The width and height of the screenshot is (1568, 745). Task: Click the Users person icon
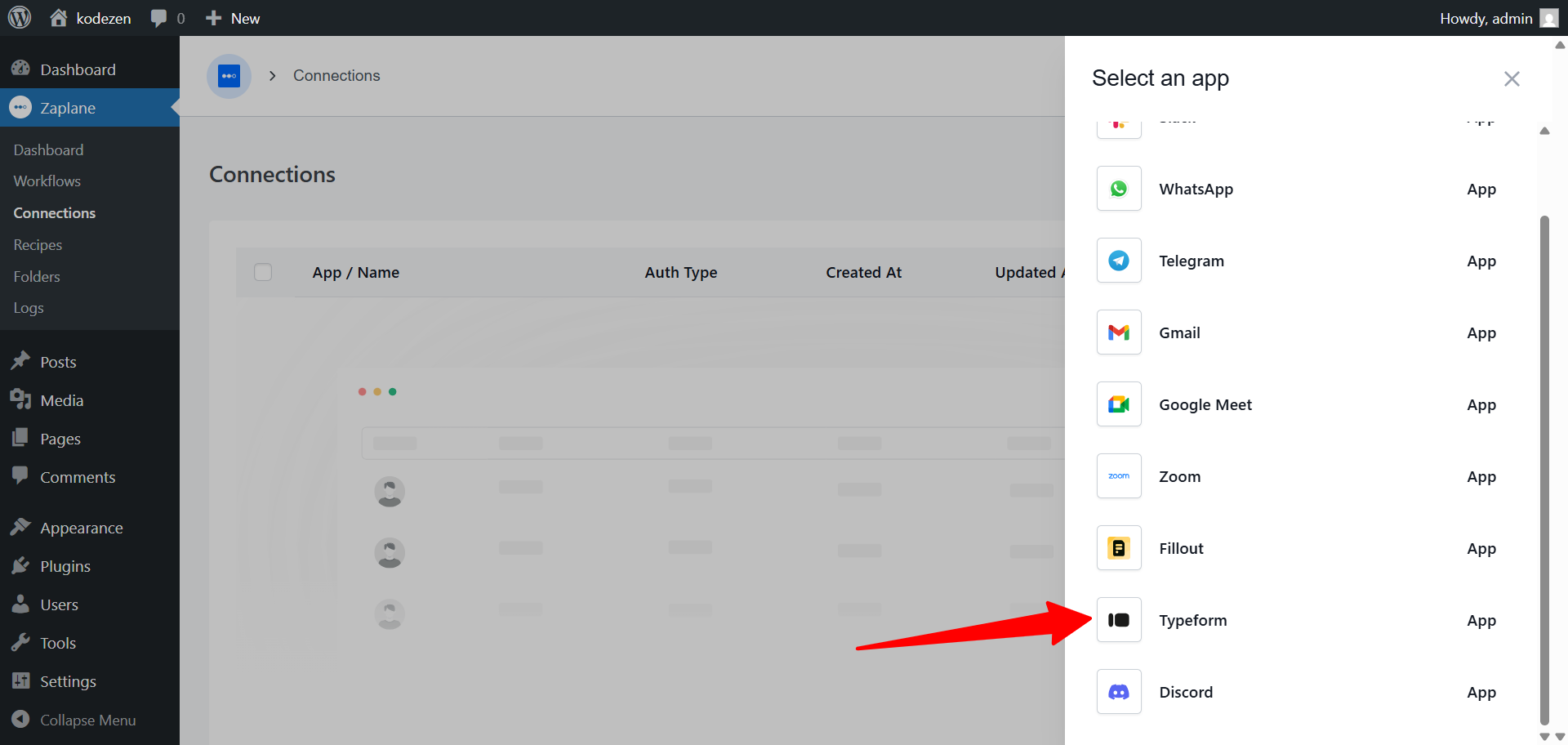[x=20, y=604]
